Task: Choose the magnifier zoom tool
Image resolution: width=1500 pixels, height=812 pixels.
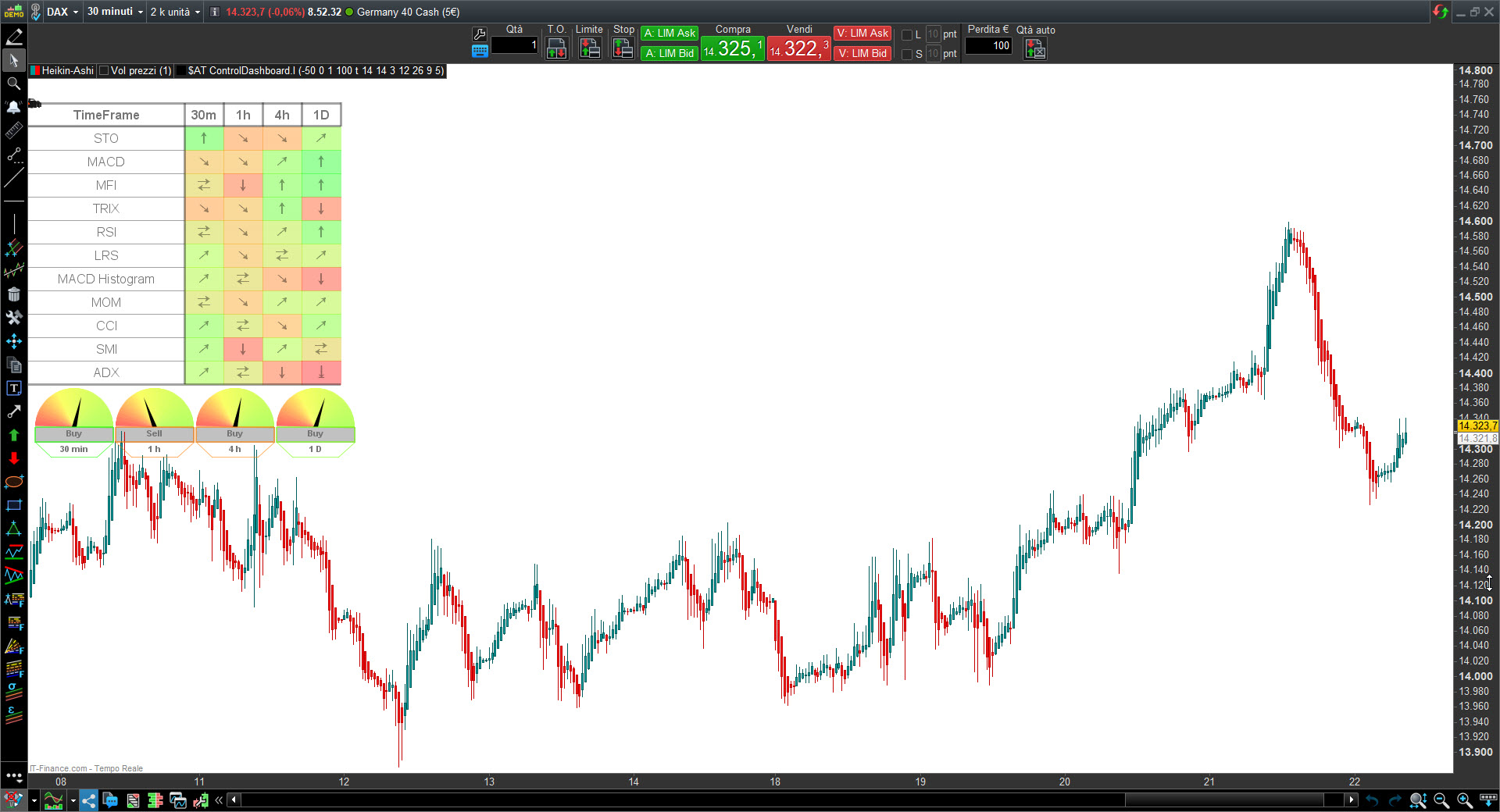Action: [14, 84]
